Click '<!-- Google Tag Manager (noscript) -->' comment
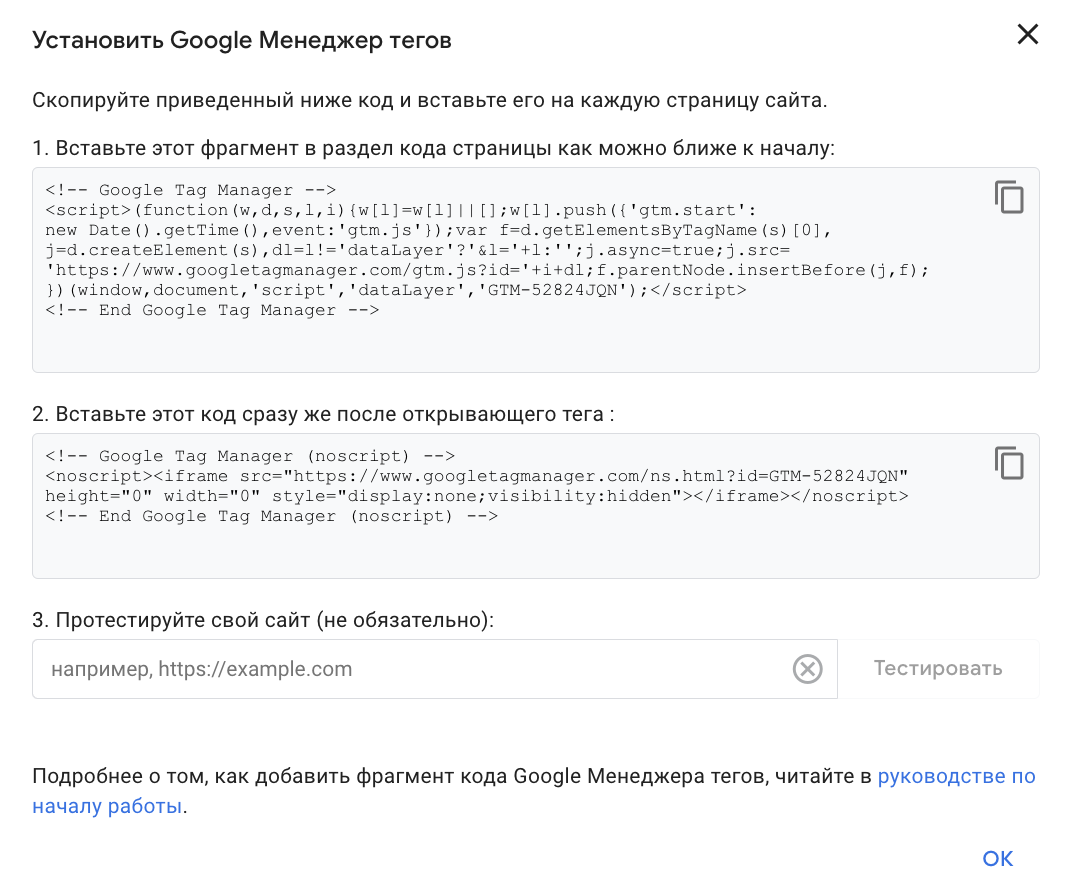Image resolution: width=1066 pixels, height=892 pixels. click(x=250, y=456)
